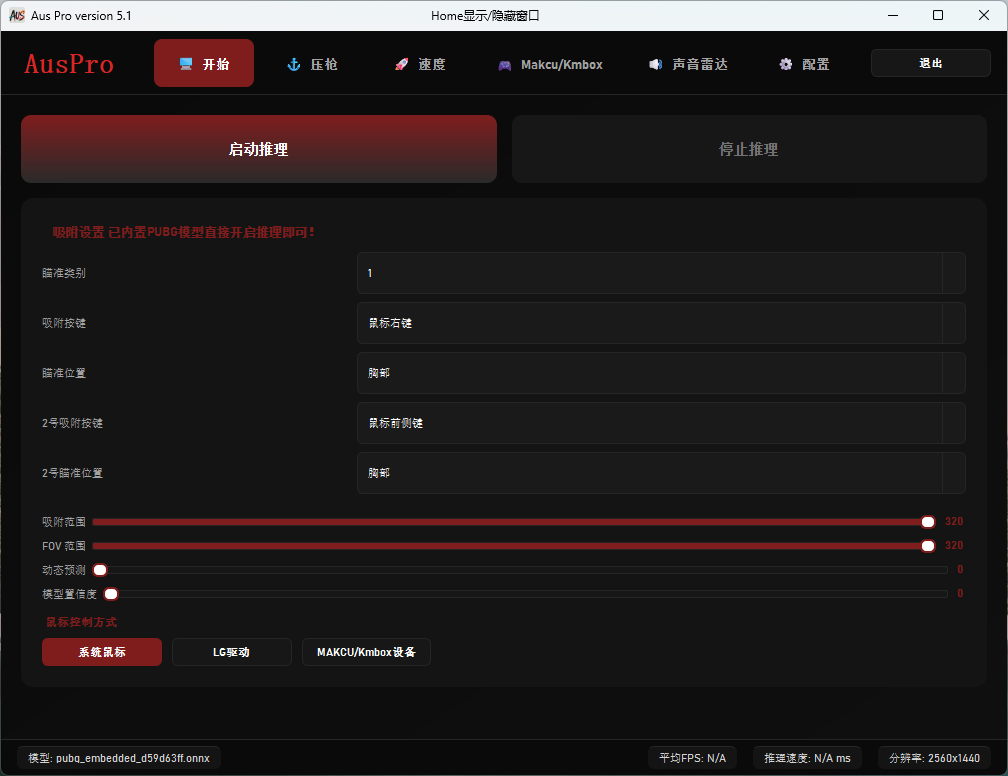The width and height of the screenshot is (1008, 776).
Task: Select LG驱动 mouse control mode
Action: pyautogui.click(x=231, y=652)
